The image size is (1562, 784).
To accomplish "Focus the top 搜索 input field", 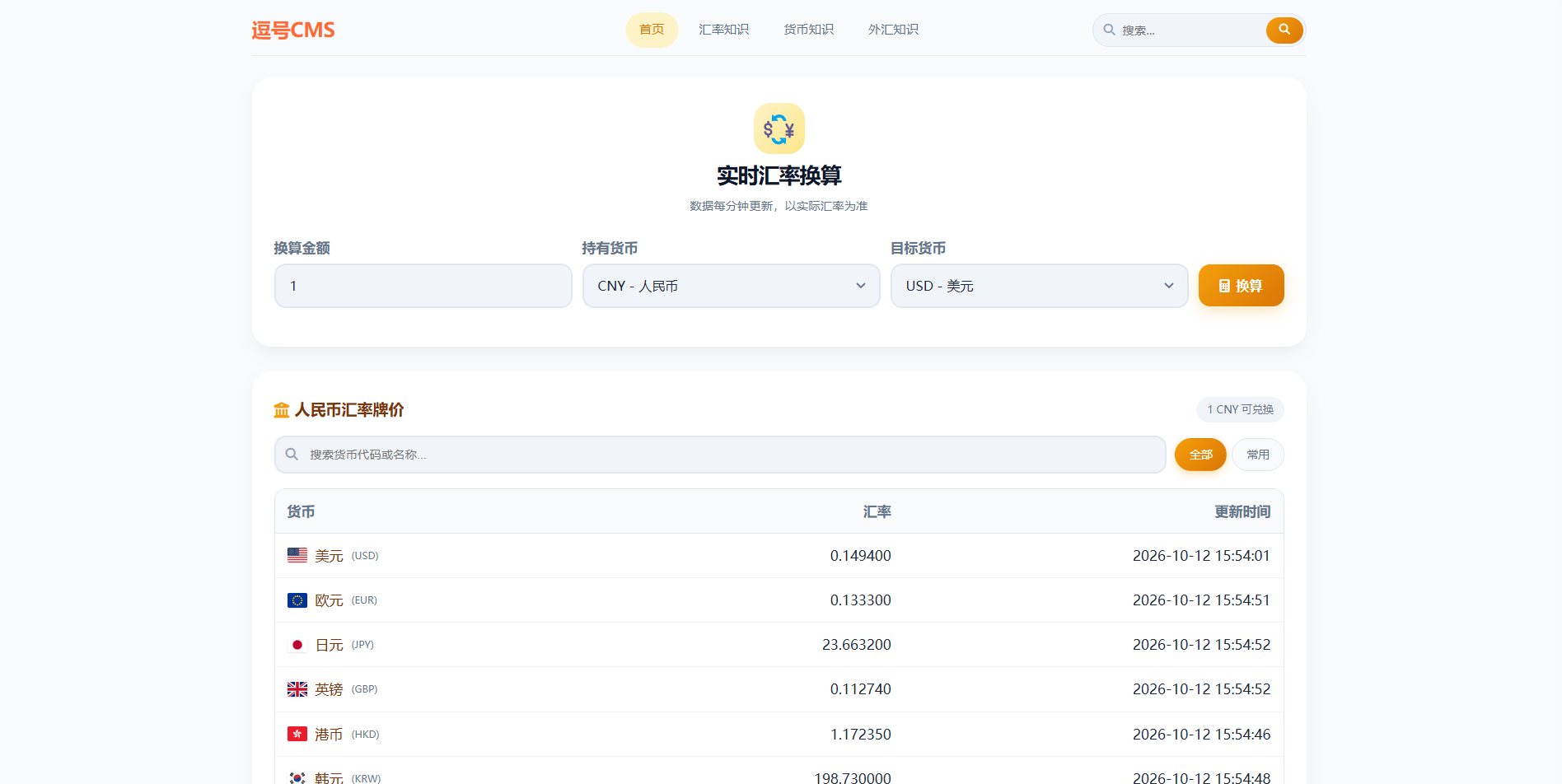I will [1190, 30].
